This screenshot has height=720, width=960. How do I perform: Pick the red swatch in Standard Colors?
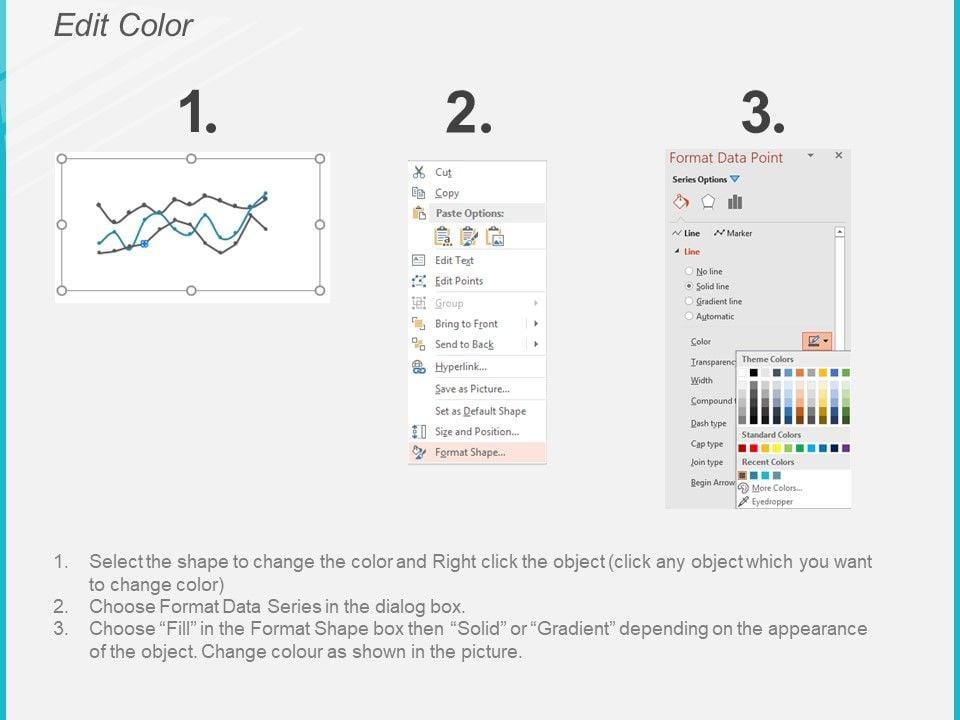(x=754, y=449)
